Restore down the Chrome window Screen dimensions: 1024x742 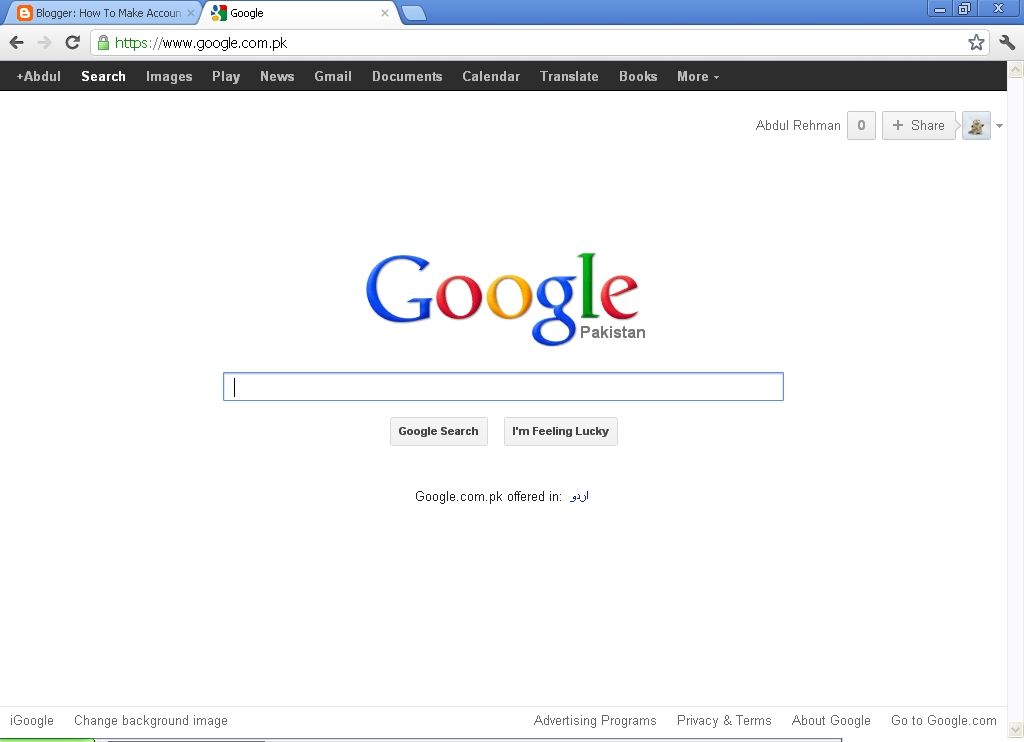click(x=964, y=9)
